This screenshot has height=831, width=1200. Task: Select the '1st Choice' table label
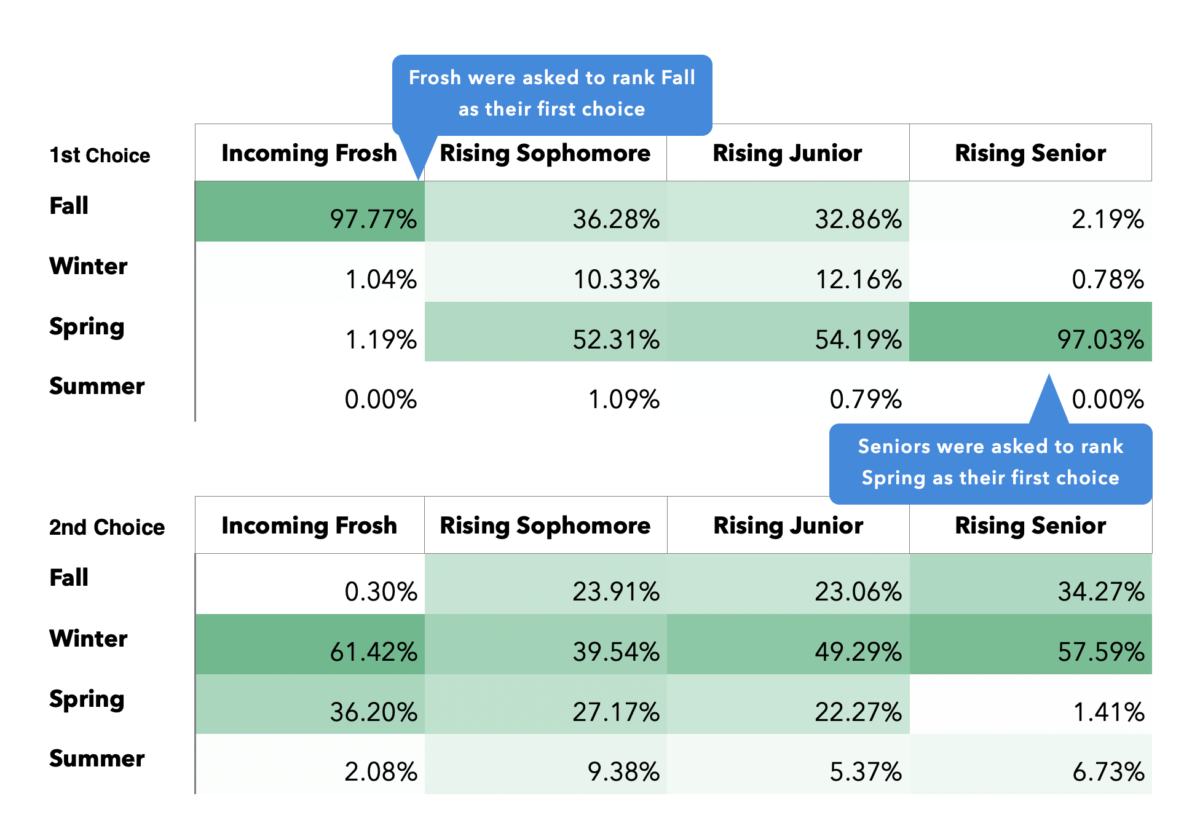point(99,155)
